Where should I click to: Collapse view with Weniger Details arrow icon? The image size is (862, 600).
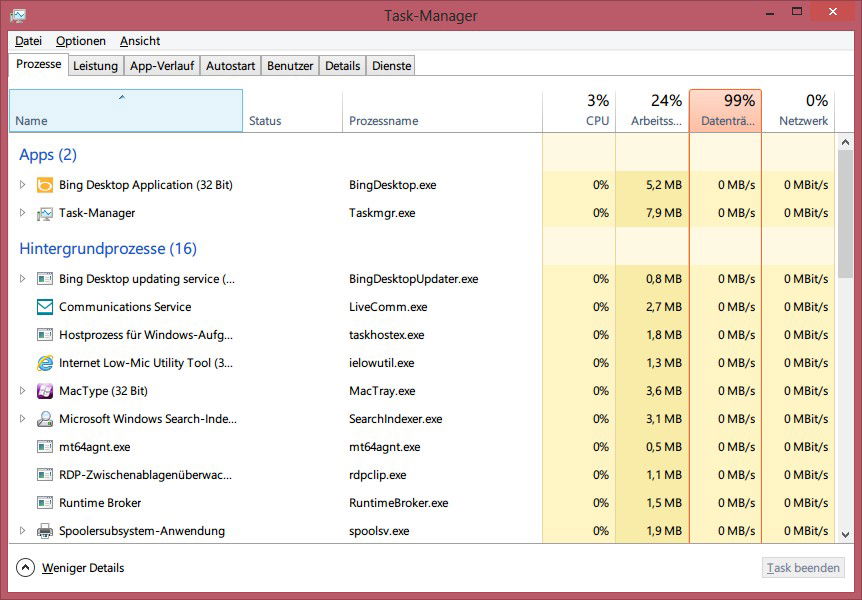coord(25,568)
